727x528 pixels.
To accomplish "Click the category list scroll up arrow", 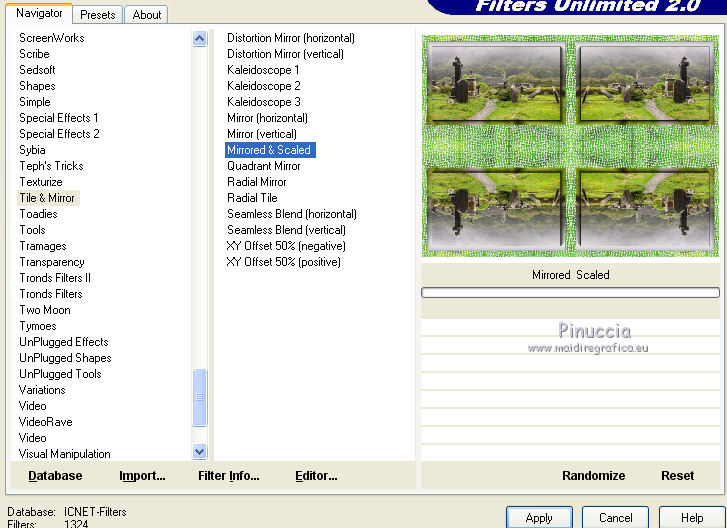I will point(199,38).
